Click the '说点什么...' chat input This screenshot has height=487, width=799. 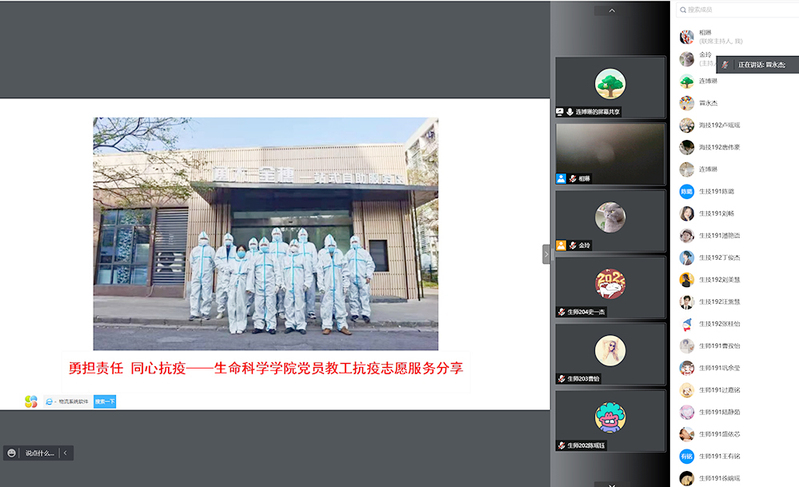[x=40, y=453]
